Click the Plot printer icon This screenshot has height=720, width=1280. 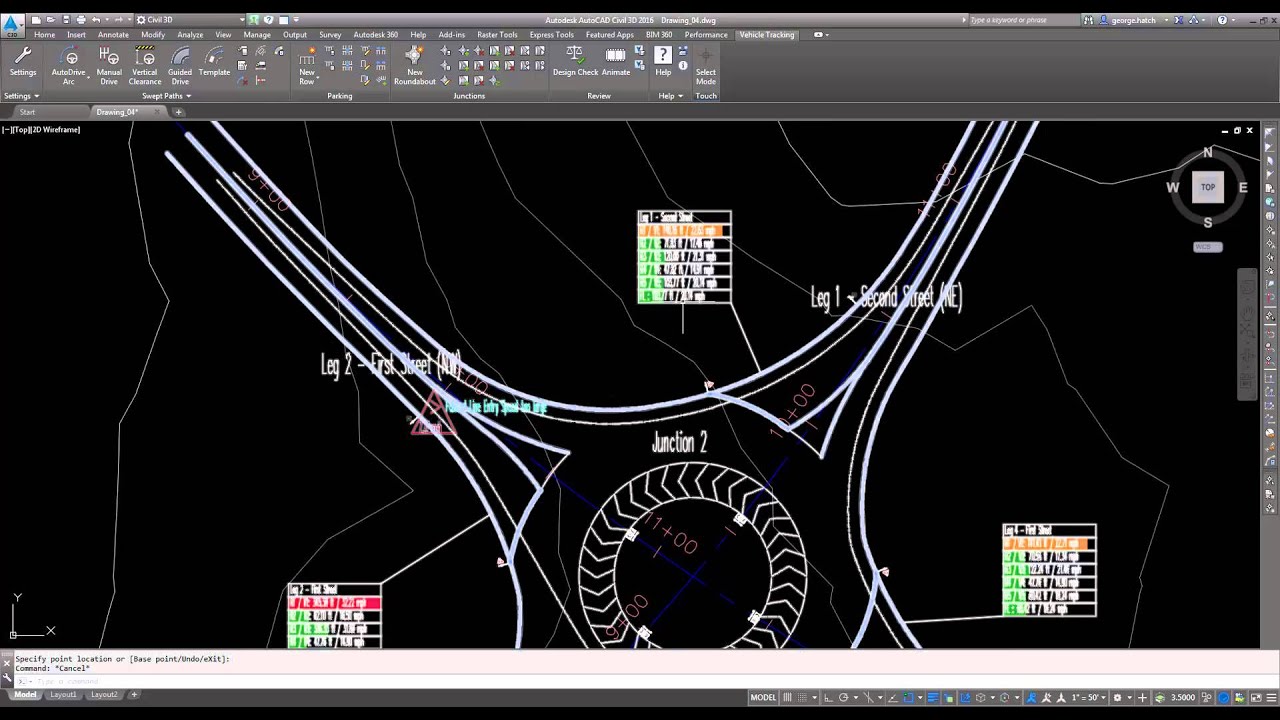pos(81,20)
